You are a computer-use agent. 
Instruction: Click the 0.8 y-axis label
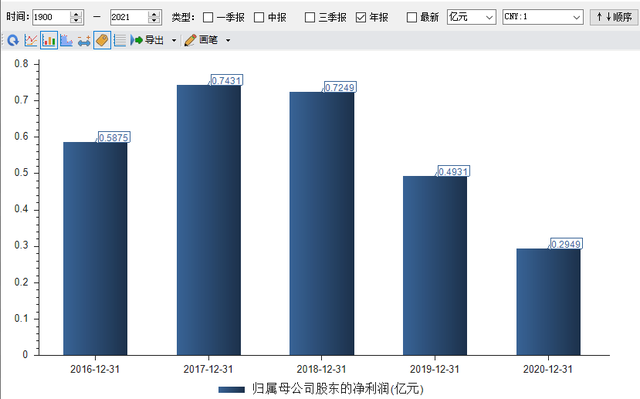[x=21, y=64]
